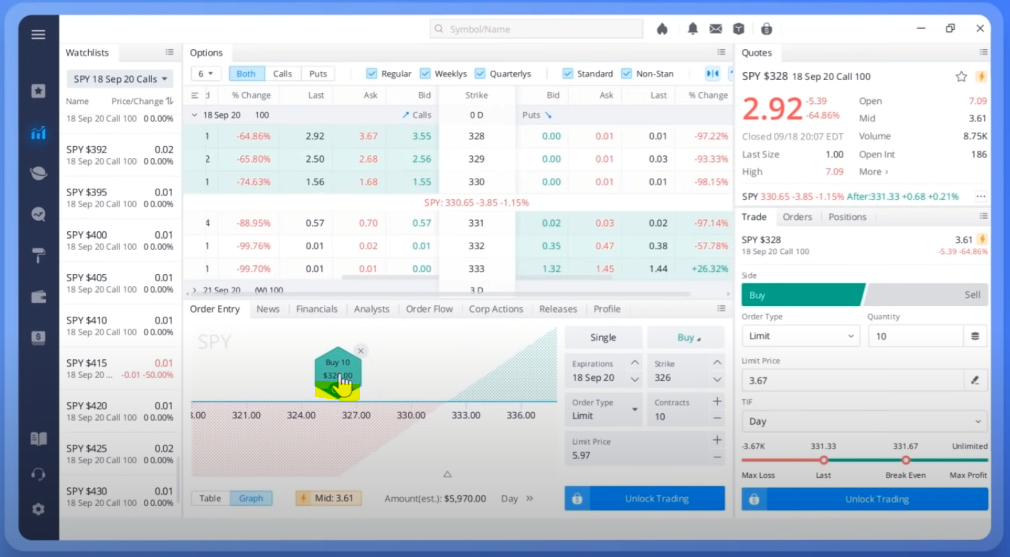
Task: Click Unlock Trading in Trade panel
Action: [x=864, y=499]
